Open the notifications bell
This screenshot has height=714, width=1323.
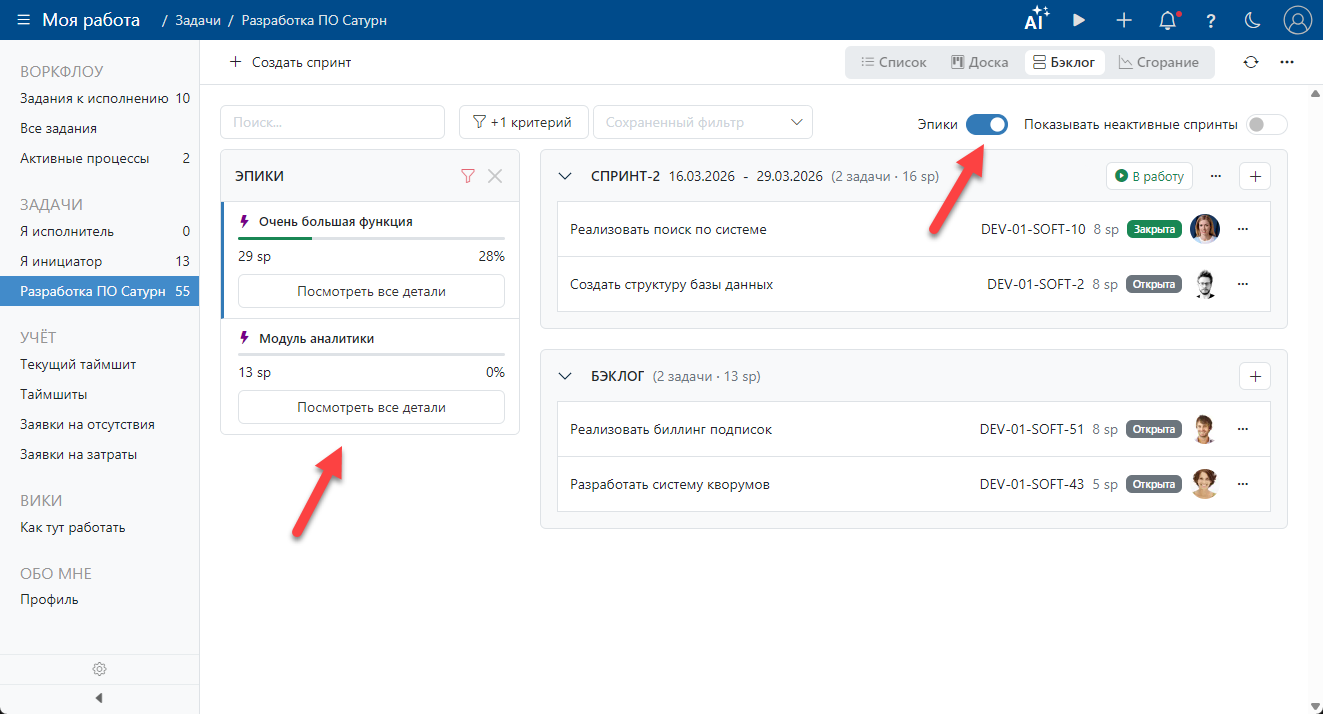(x=1166, y=20)
